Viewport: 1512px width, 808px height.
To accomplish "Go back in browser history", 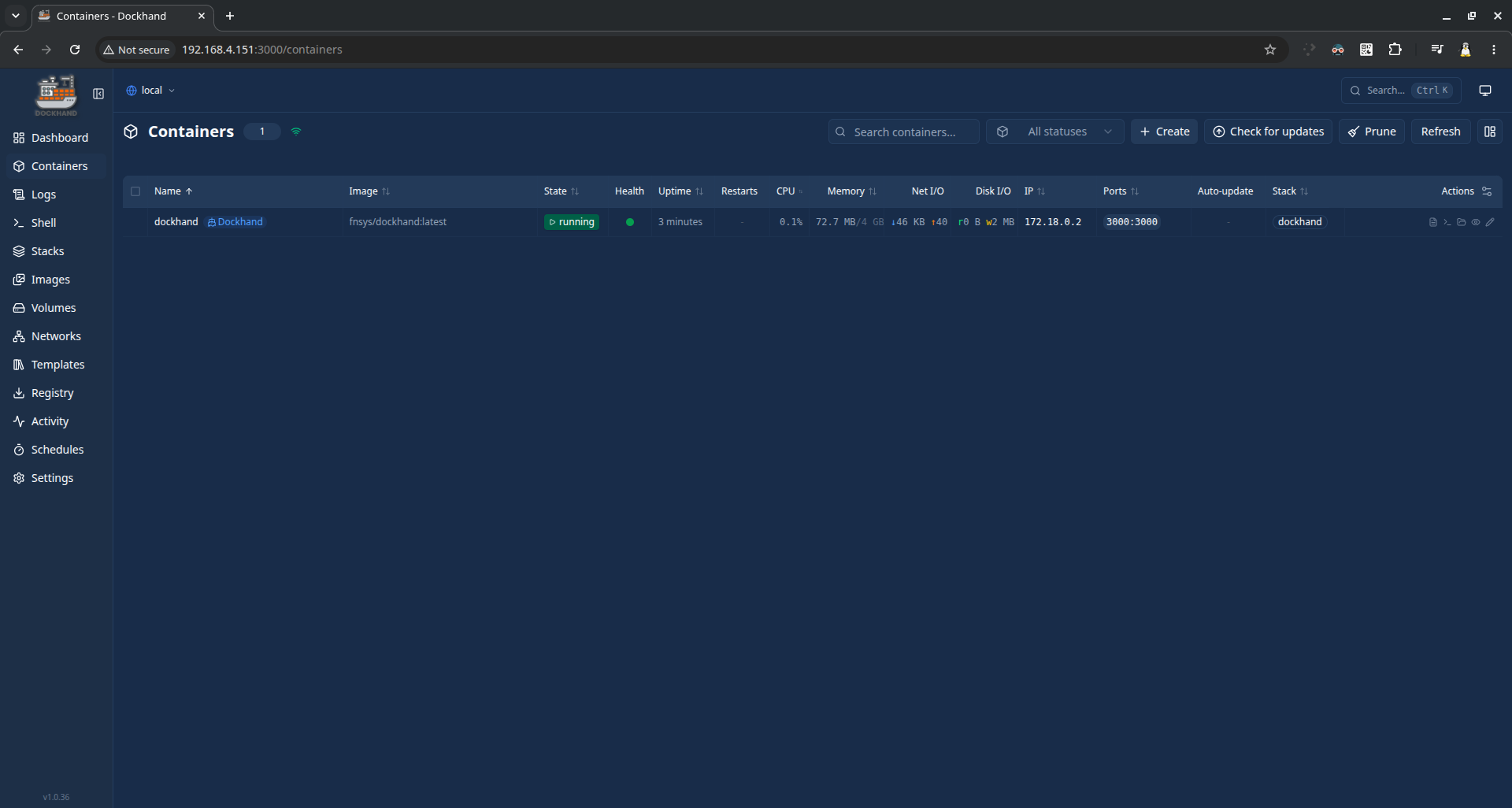I will tap(18, 50).
